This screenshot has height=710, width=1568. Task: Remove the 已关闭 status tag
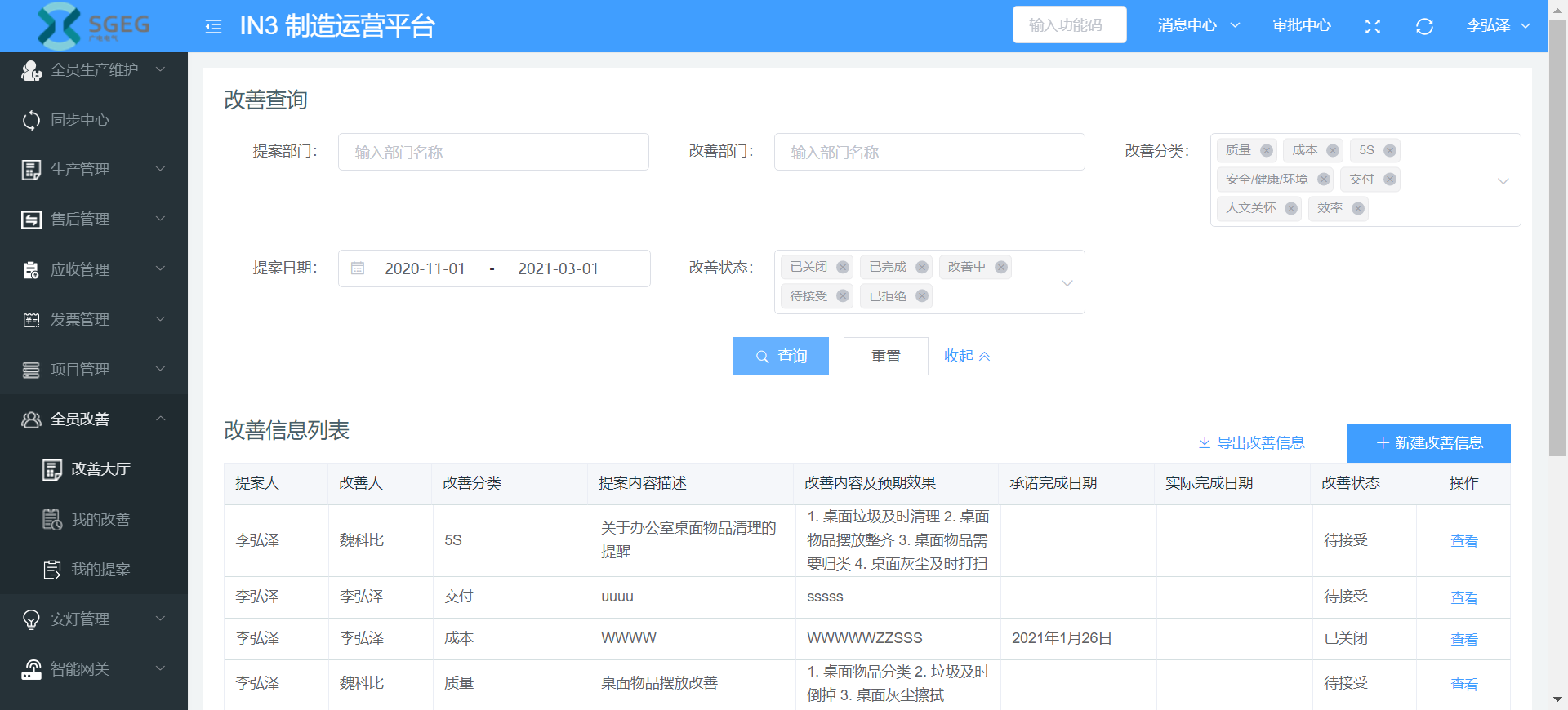tap(843, 267)
